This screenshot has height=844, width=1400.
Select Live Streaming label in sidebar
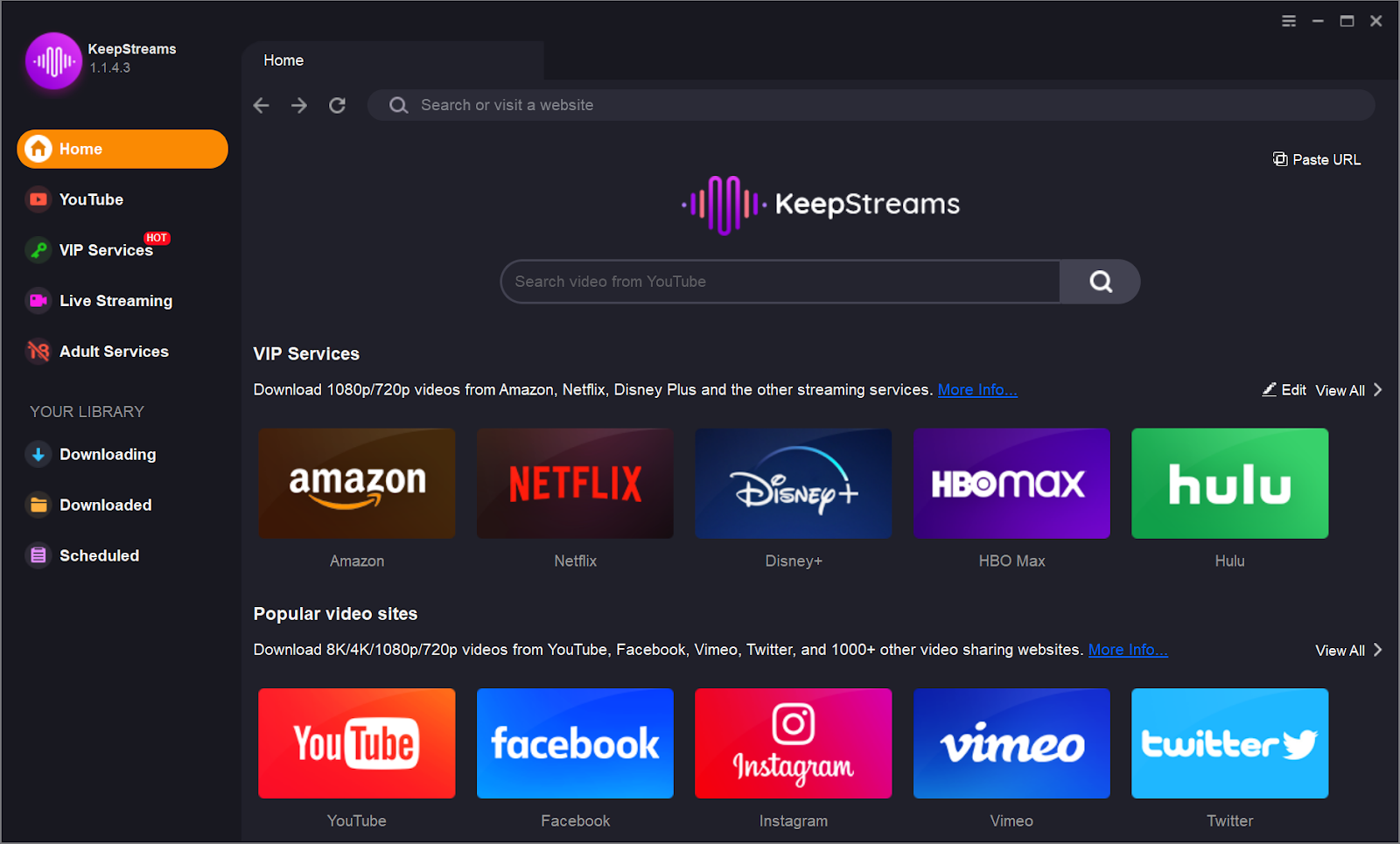tap(116, 301)
